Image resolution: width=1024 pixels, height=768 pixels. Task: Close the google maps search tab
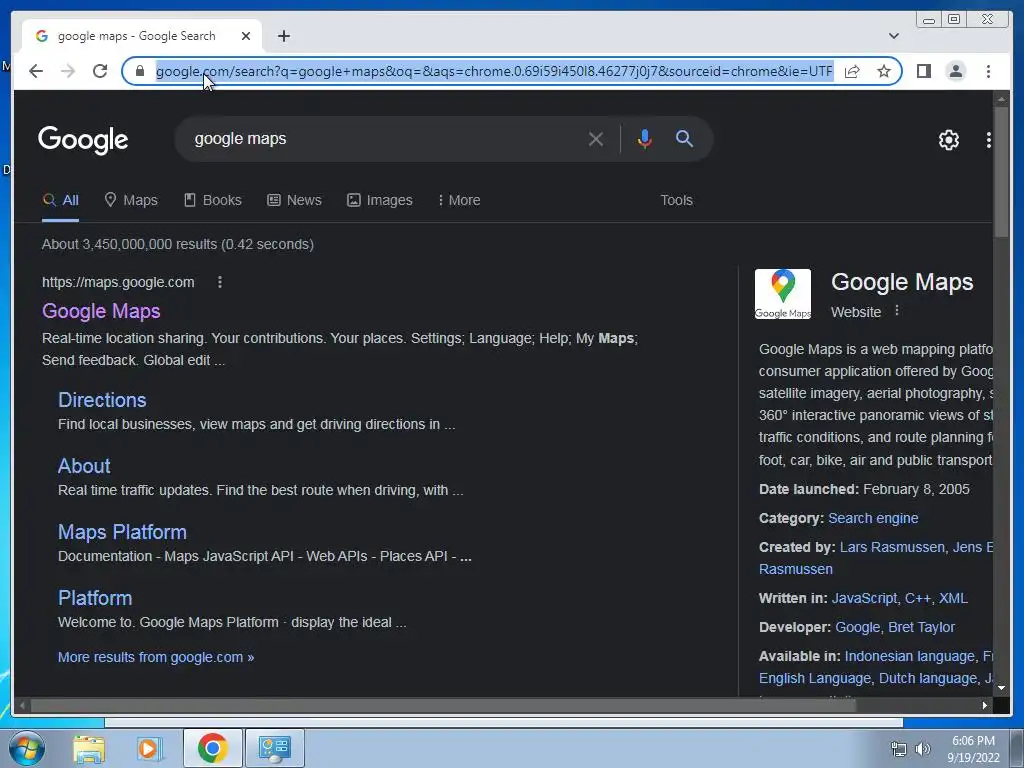[246, 36]
